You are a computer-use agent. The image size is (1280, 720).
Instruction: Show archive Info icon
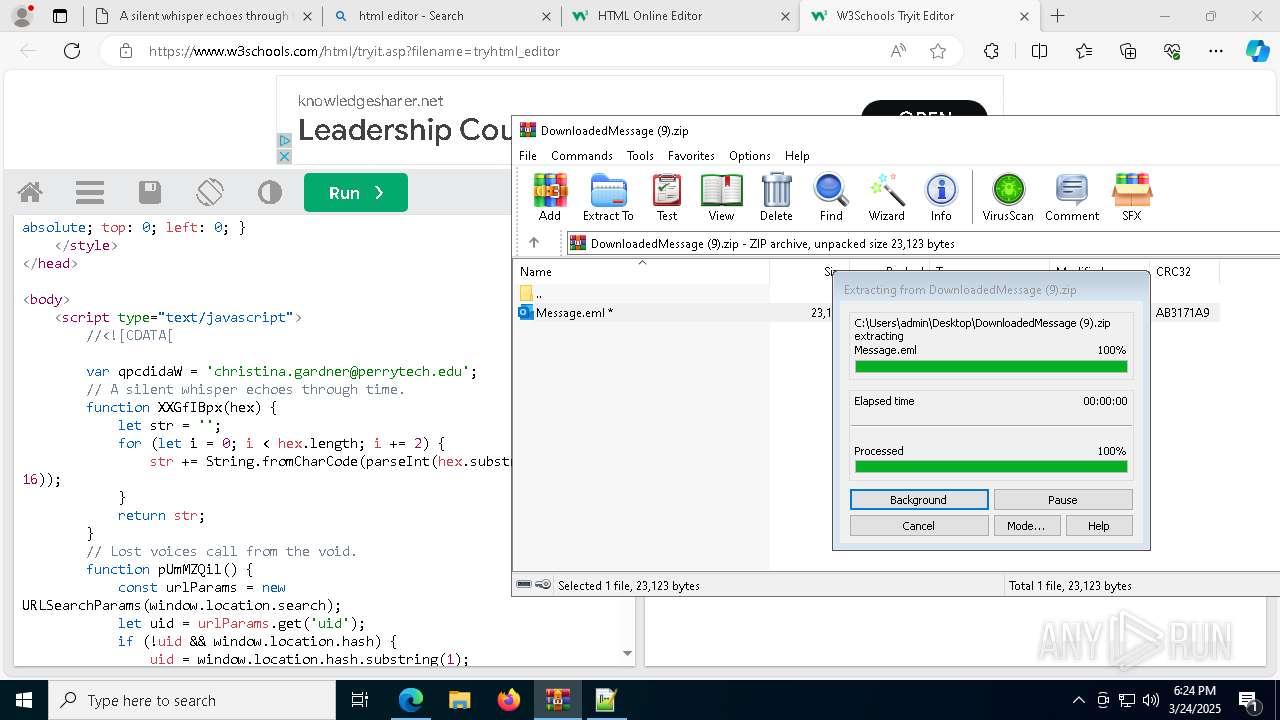tap(941, 197)
